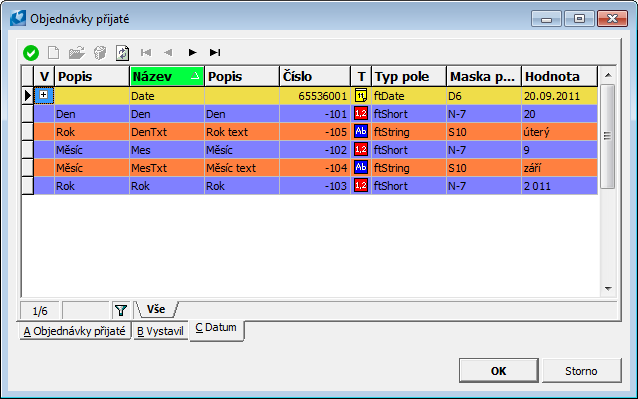Minimize the Objednávky přijaté window
Image resolution: width=638 pixels, height=399 pixels.
tap(546, 19)
